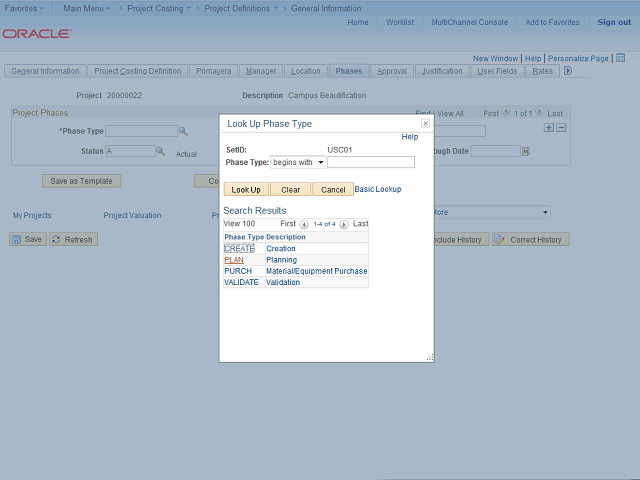Focus Phase Type search text field

(371, 162)
